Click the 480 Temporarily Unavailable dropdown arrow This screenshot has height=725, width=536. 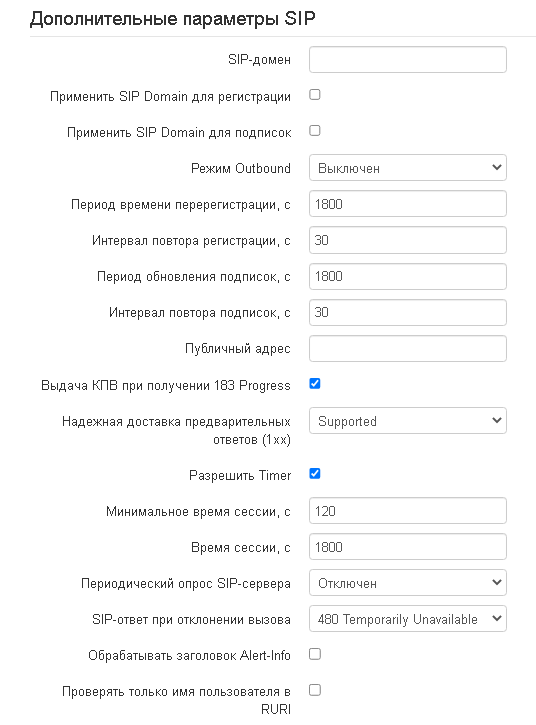coord(497,619)
